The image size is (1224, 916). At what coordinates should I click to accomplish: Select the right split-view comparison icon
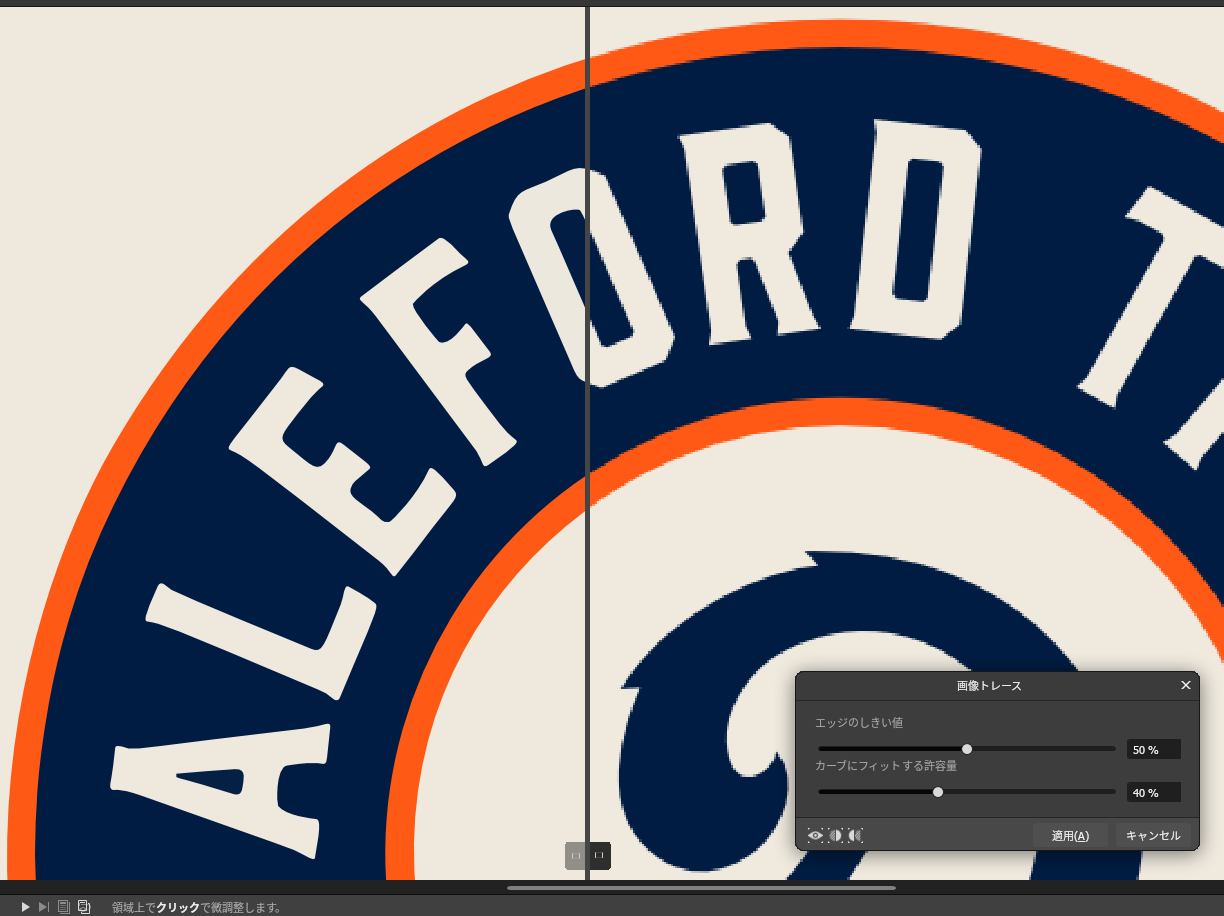tap(856, 835)
